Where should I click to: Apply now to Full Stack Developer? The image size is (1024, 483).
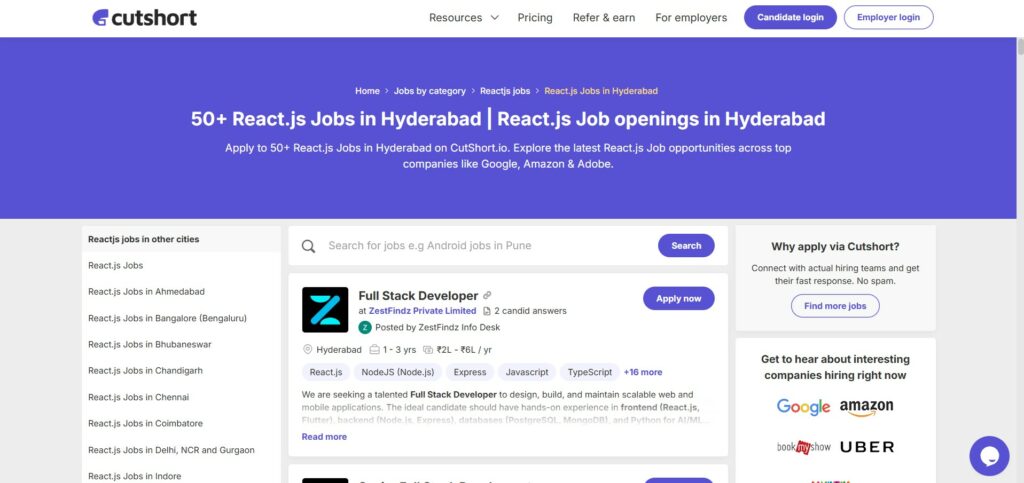pyautogui.click(x=679, y=298)
